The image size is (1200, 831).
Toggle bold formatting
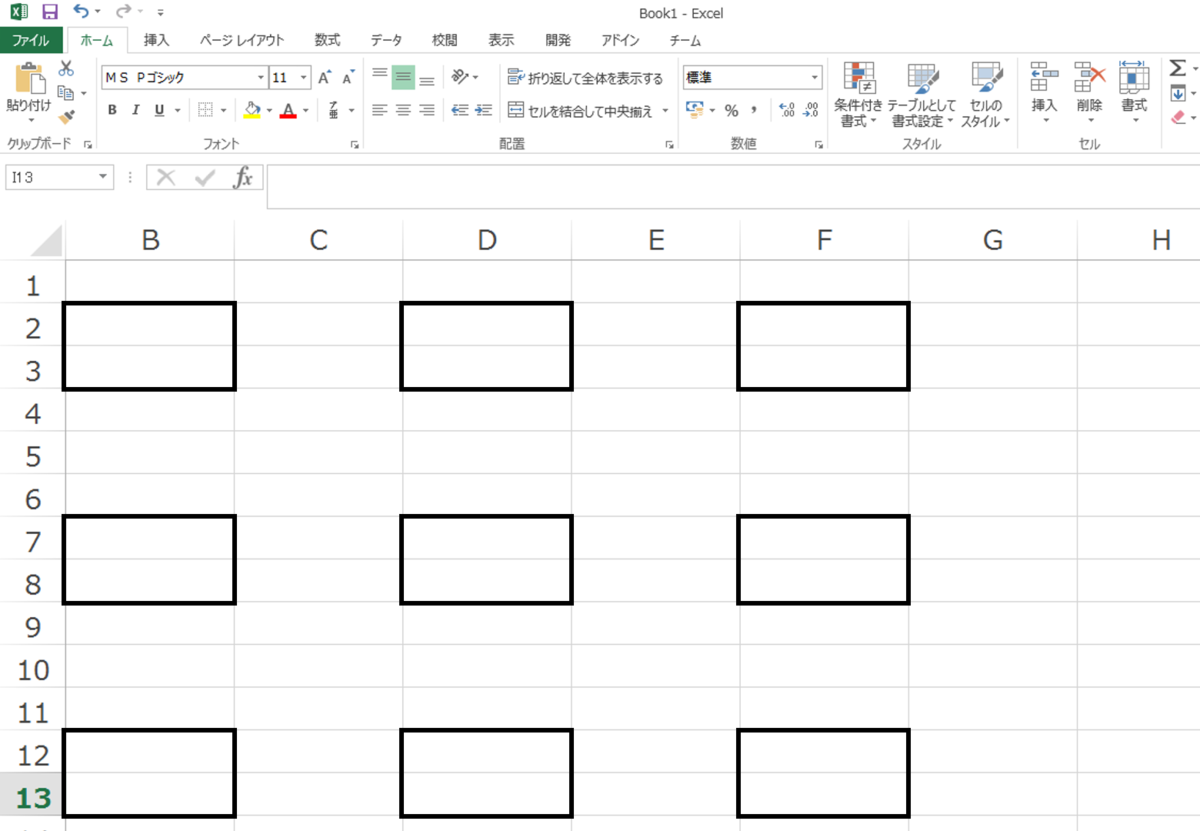(111, 110)
